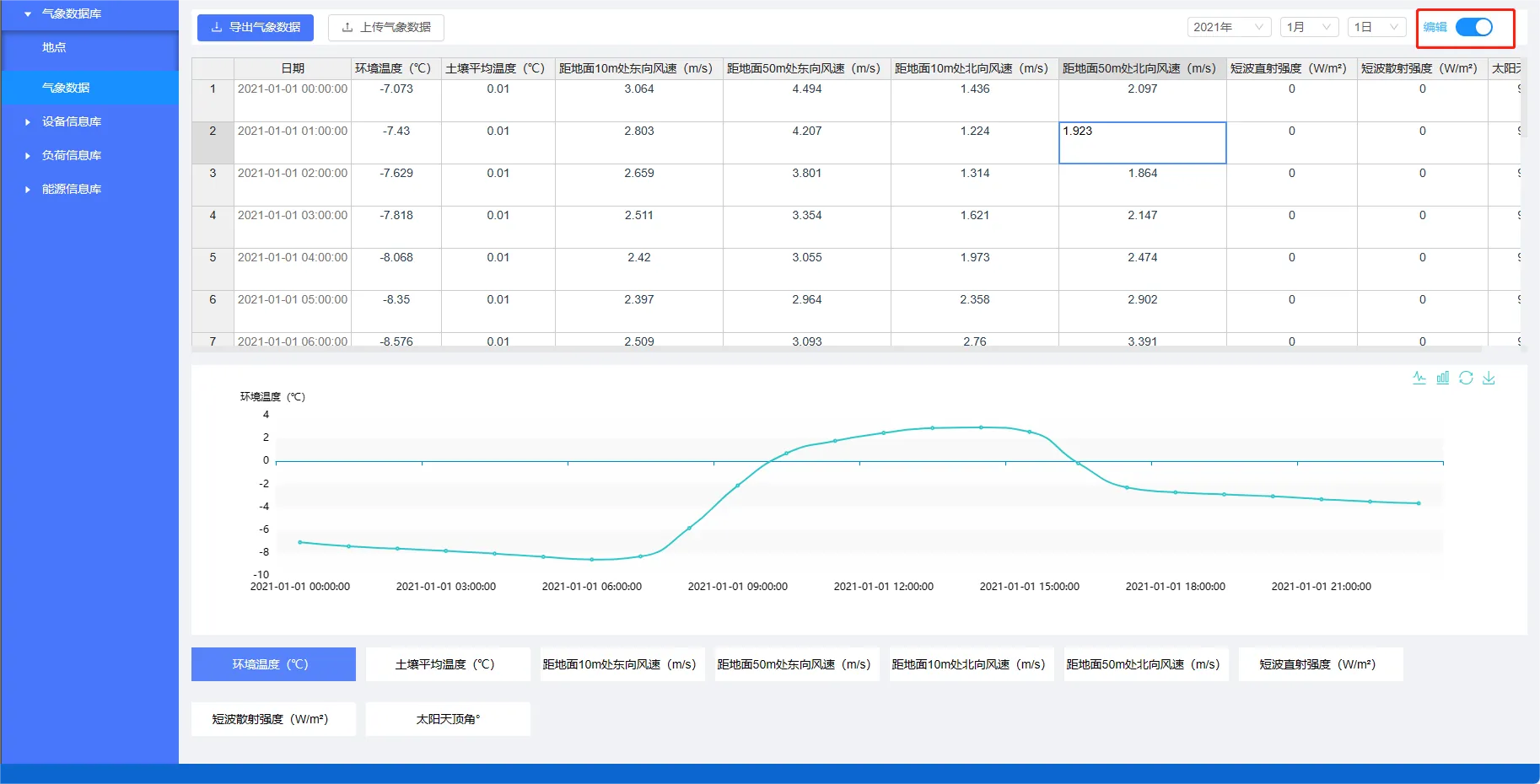1540x784 pixels.
Task: Click cell with value 3.354
Action: click(807, 227)
